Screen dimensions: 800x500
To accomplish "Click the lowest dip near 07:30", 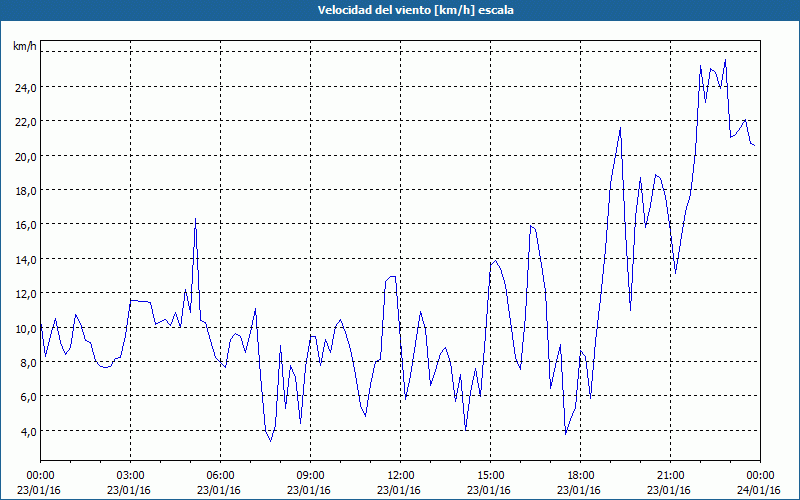I will (x=270, y=440).
